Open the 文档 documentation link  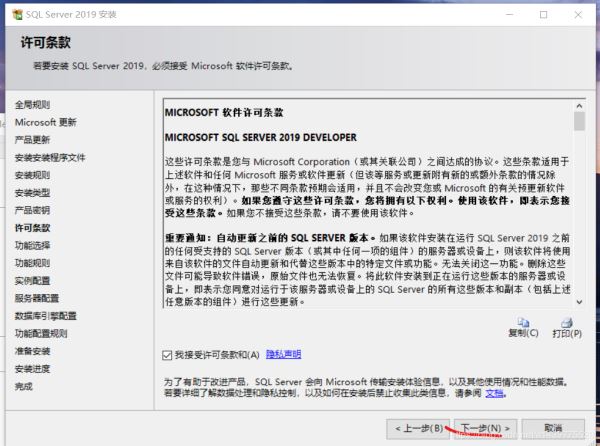tap(494, 394)
